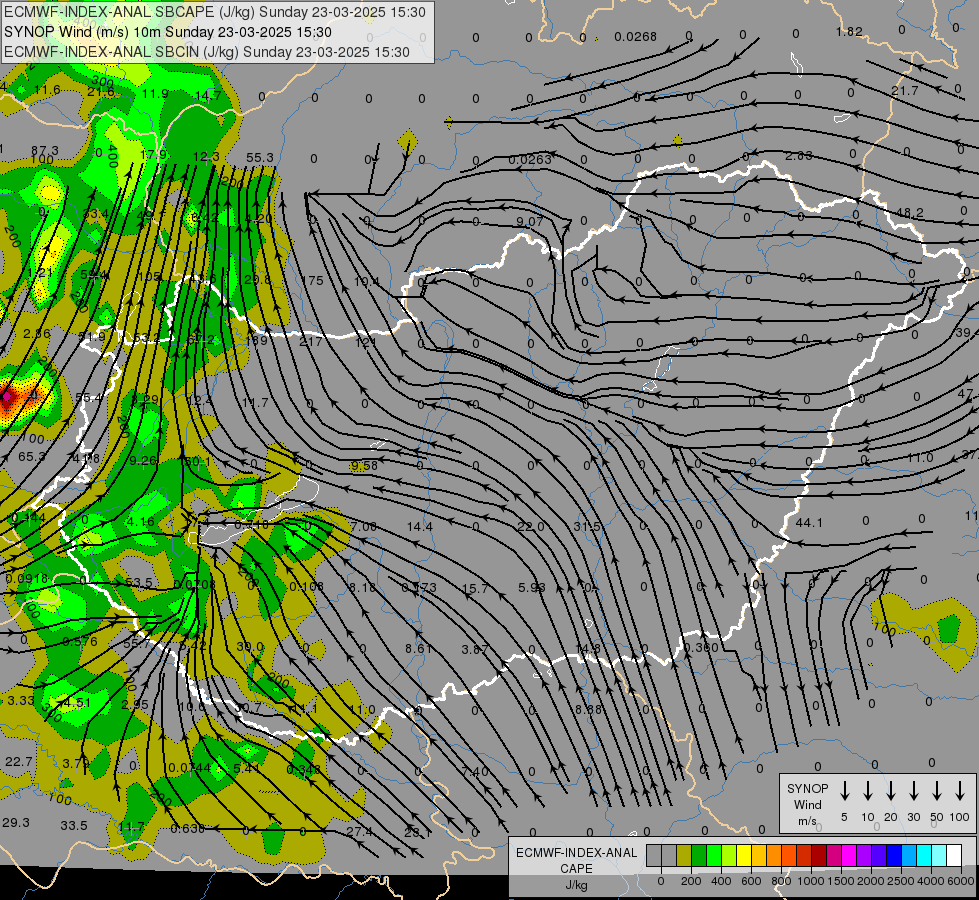Click the map value 3.87

point(475,650)
